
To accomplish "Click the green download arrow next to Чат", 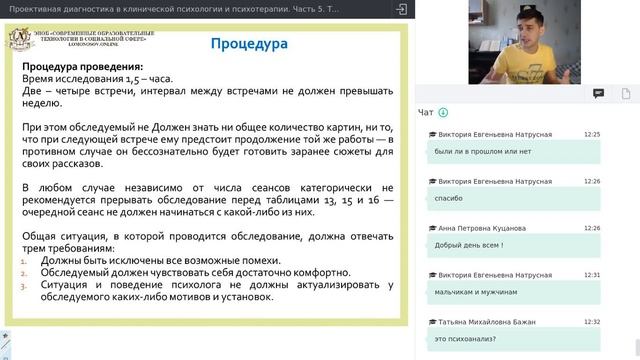I will pyautogui.click(x=443, y=112).
